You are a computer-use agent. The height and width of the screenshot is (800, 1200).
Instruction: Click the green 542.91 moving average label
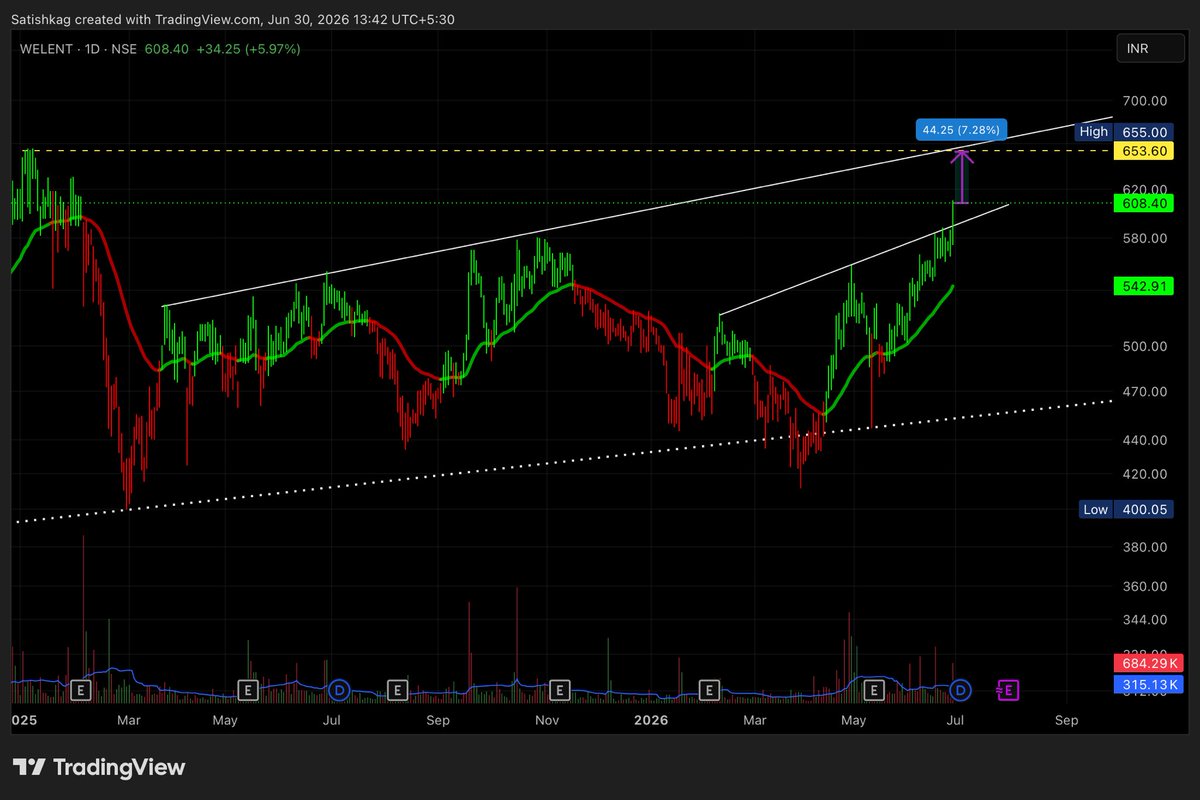point(1146,286)
